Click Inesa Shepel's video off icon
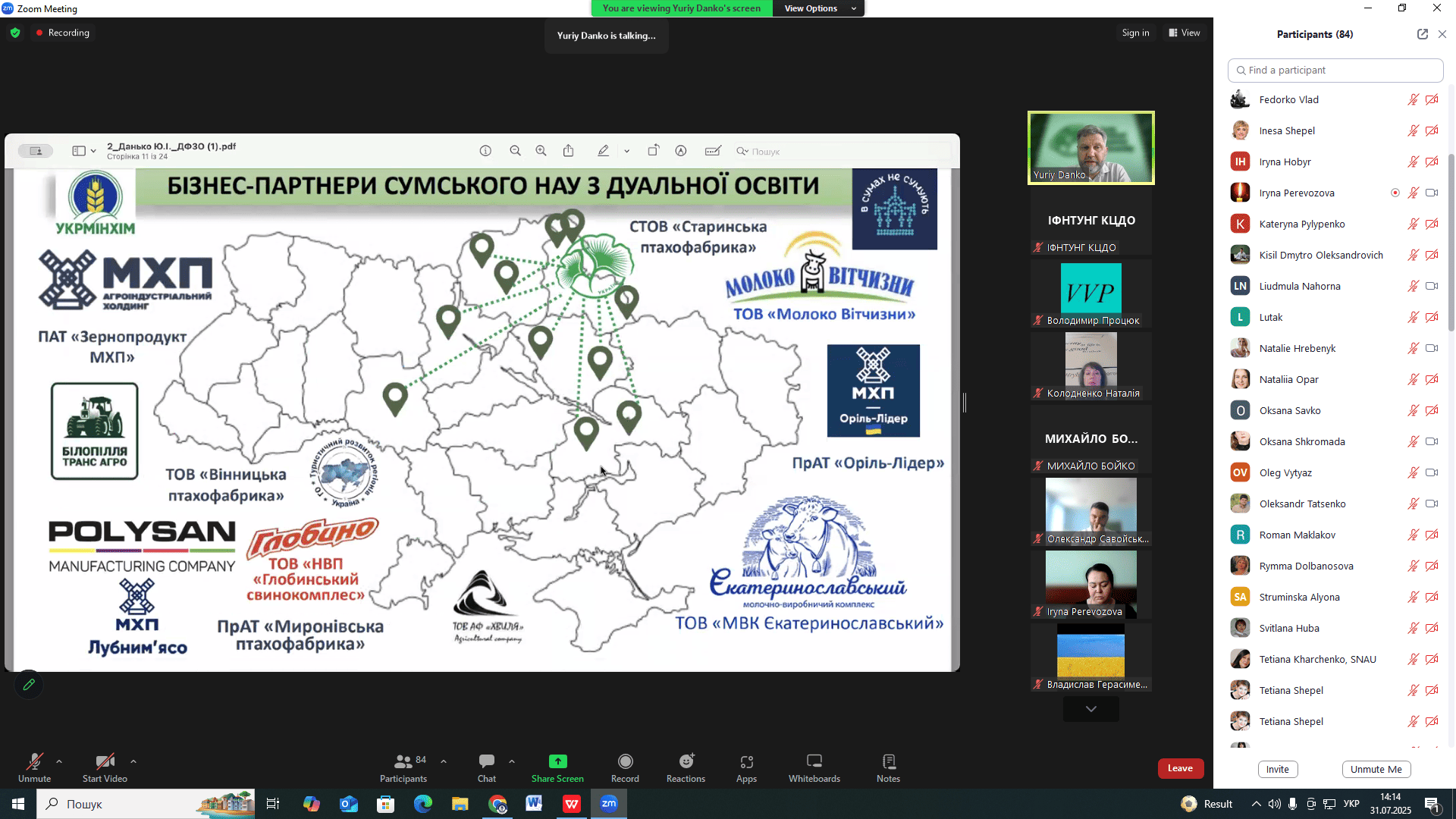Screen dimensions: 1456x819 [x=1432, y=130]
